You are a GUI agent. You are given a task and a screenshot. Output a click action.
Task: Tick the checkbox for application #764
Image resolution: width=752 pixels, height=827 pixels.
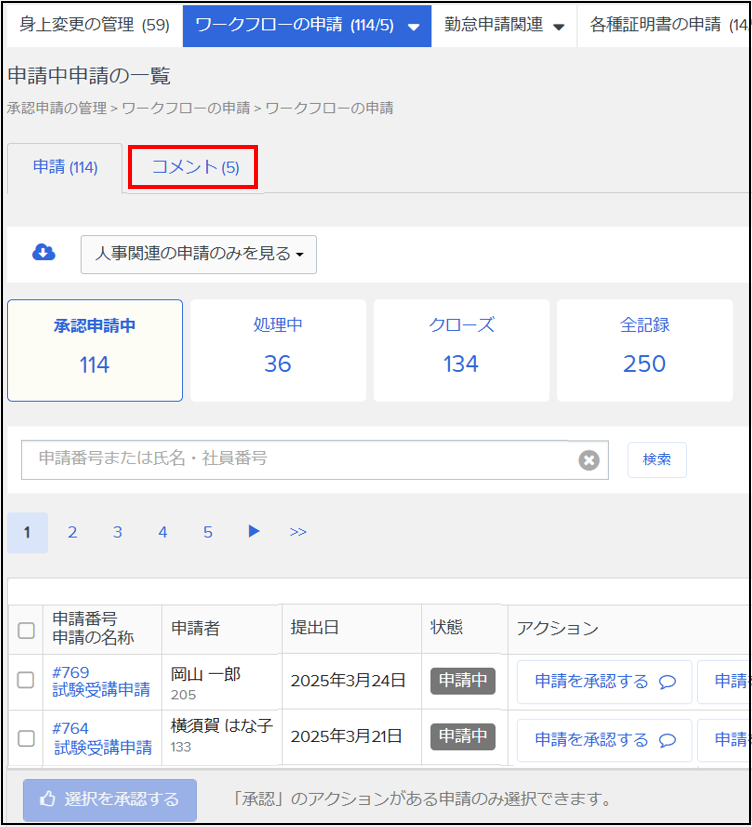tap(27, 738)
